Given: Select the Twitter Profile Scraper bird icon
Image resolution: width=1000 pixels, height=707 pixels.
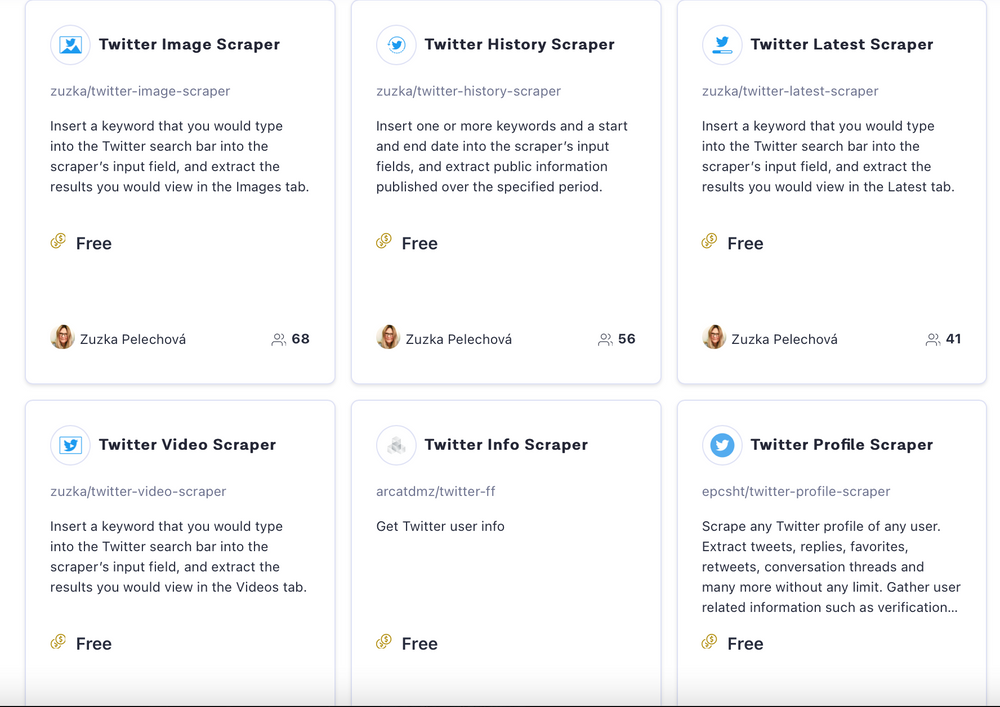Looking at the screenshot, I should pyautogui.click(x=722, y=445).
